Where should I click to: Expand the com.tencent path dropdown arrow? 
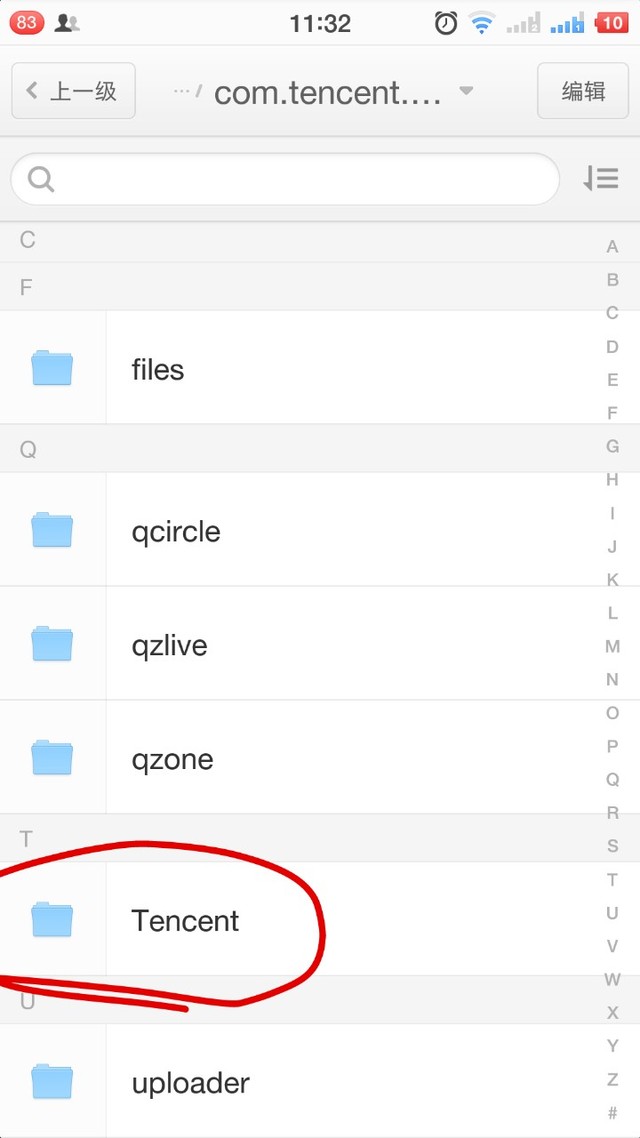466,91
